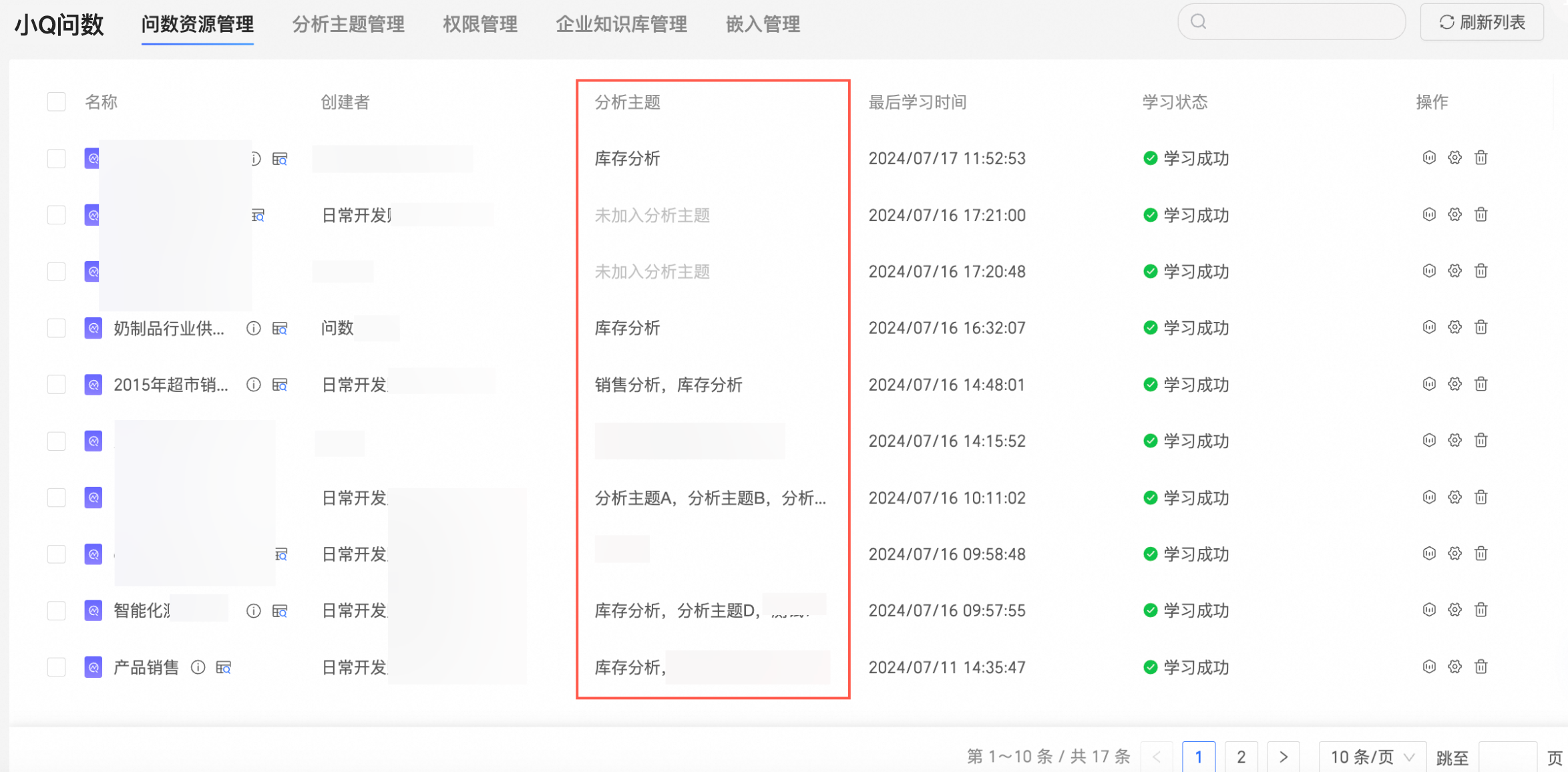The width and height of the screenshot is (1568, 772).
Task: Open table preview icon for 2015年超市销...
Action: pos(280,385)
